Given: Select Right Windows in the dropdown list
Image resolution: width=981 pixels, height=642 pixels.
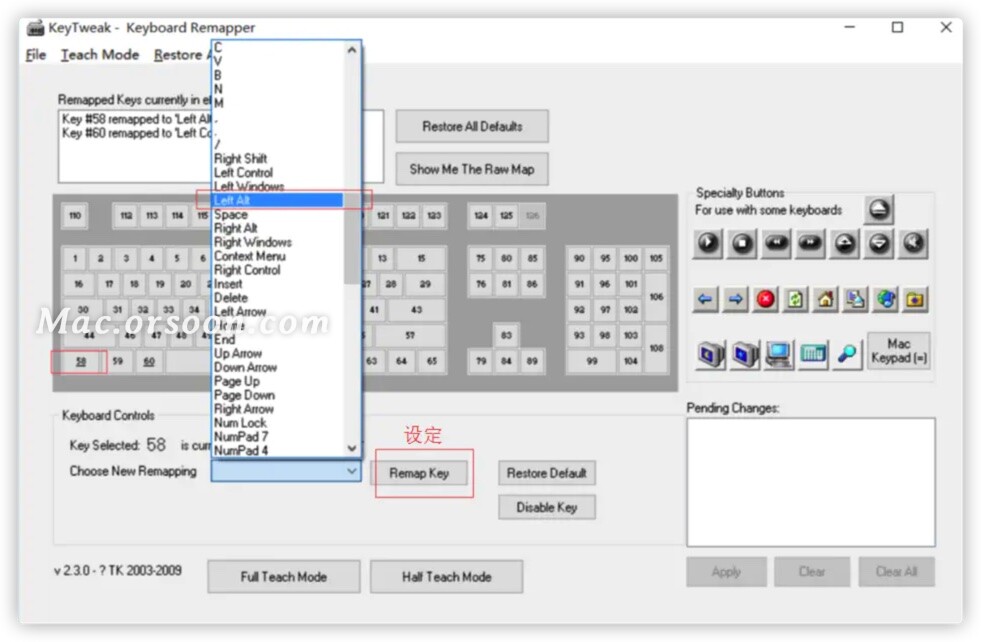Looking at the screenshot, I should coord(277,242).
